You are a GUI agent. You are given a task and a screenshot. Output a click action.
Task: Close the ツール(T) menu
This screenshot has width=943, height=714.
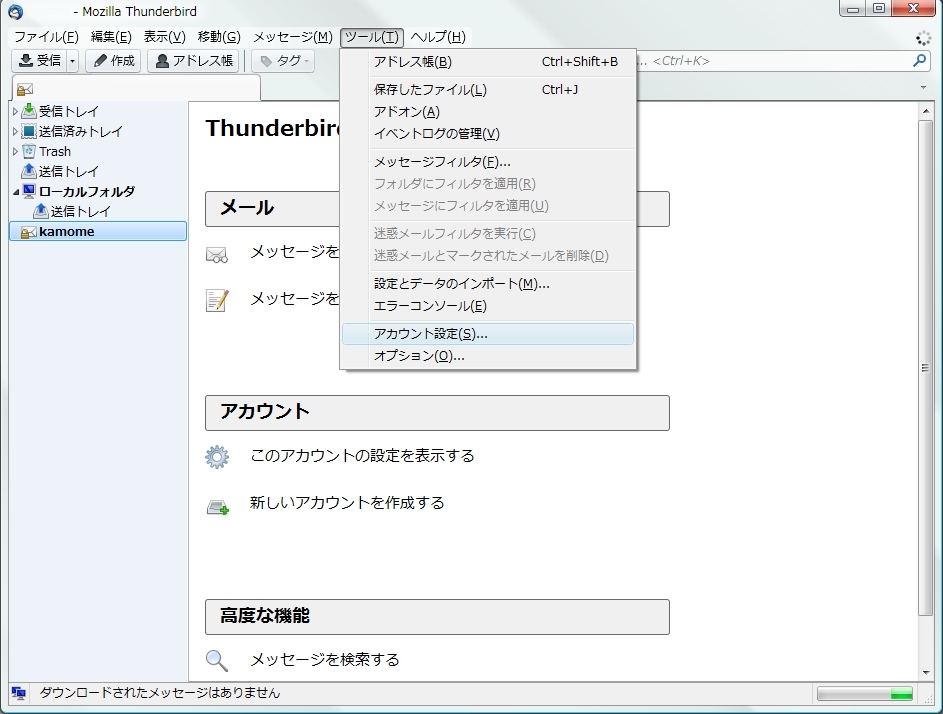coord(372,37)
